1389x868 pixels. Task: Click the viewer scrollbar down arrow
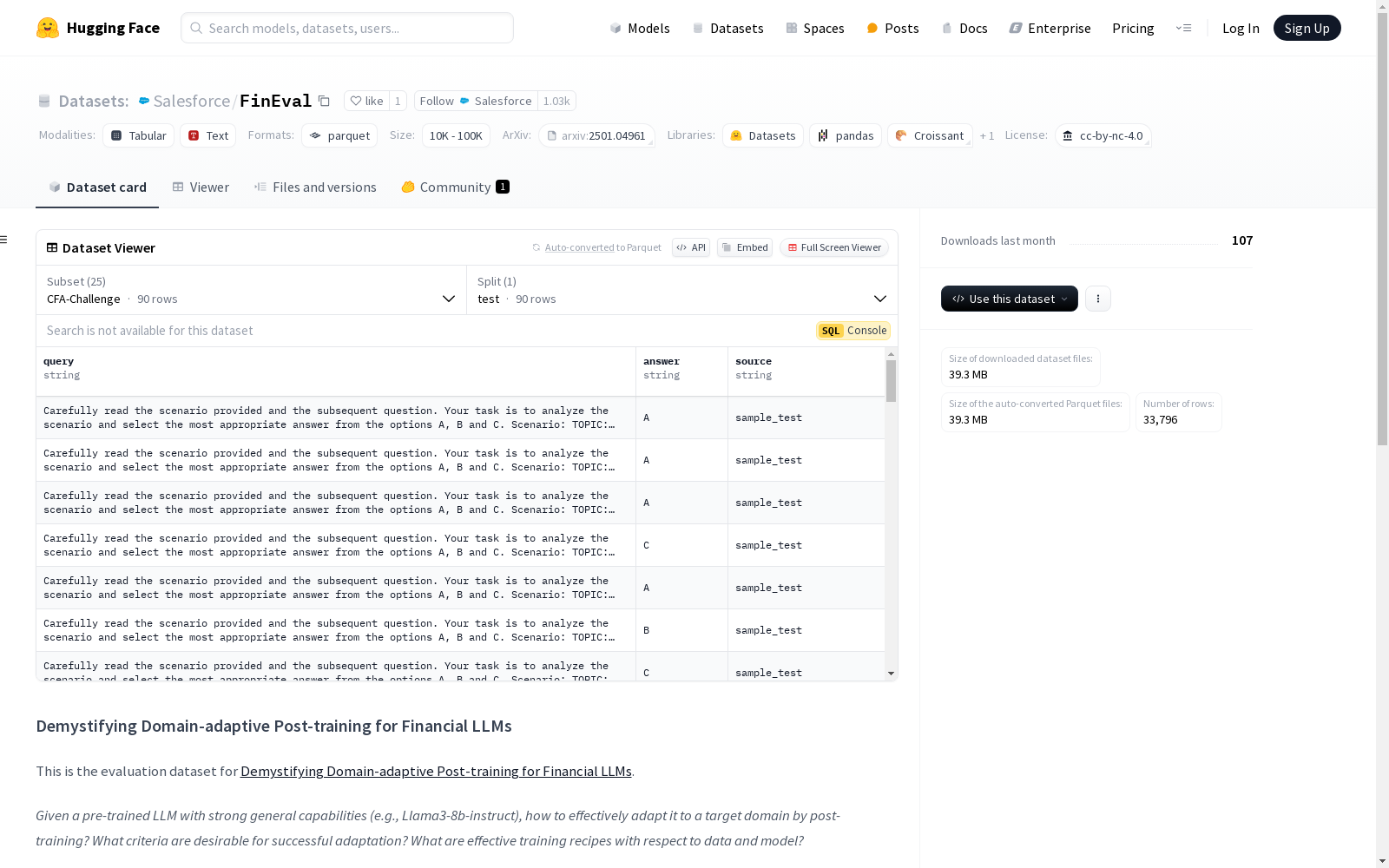(x=891, y=674)
